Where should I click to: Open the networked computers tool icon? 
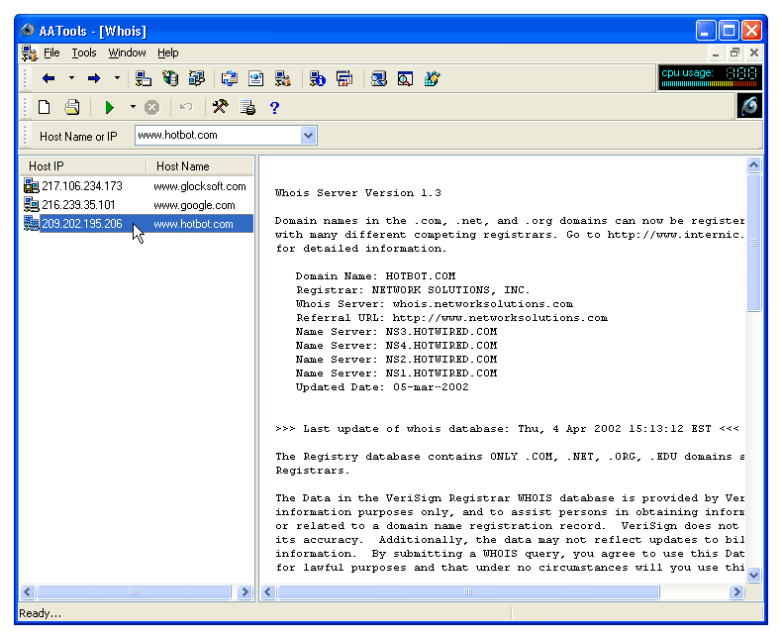click(196, 78)
